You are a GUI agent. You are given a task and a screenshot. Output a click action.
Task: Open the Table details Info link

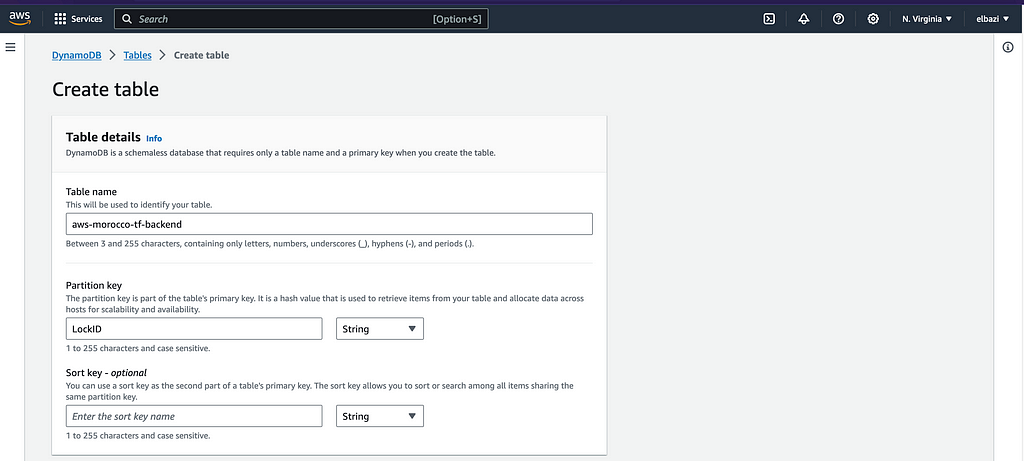click(154, 138)
